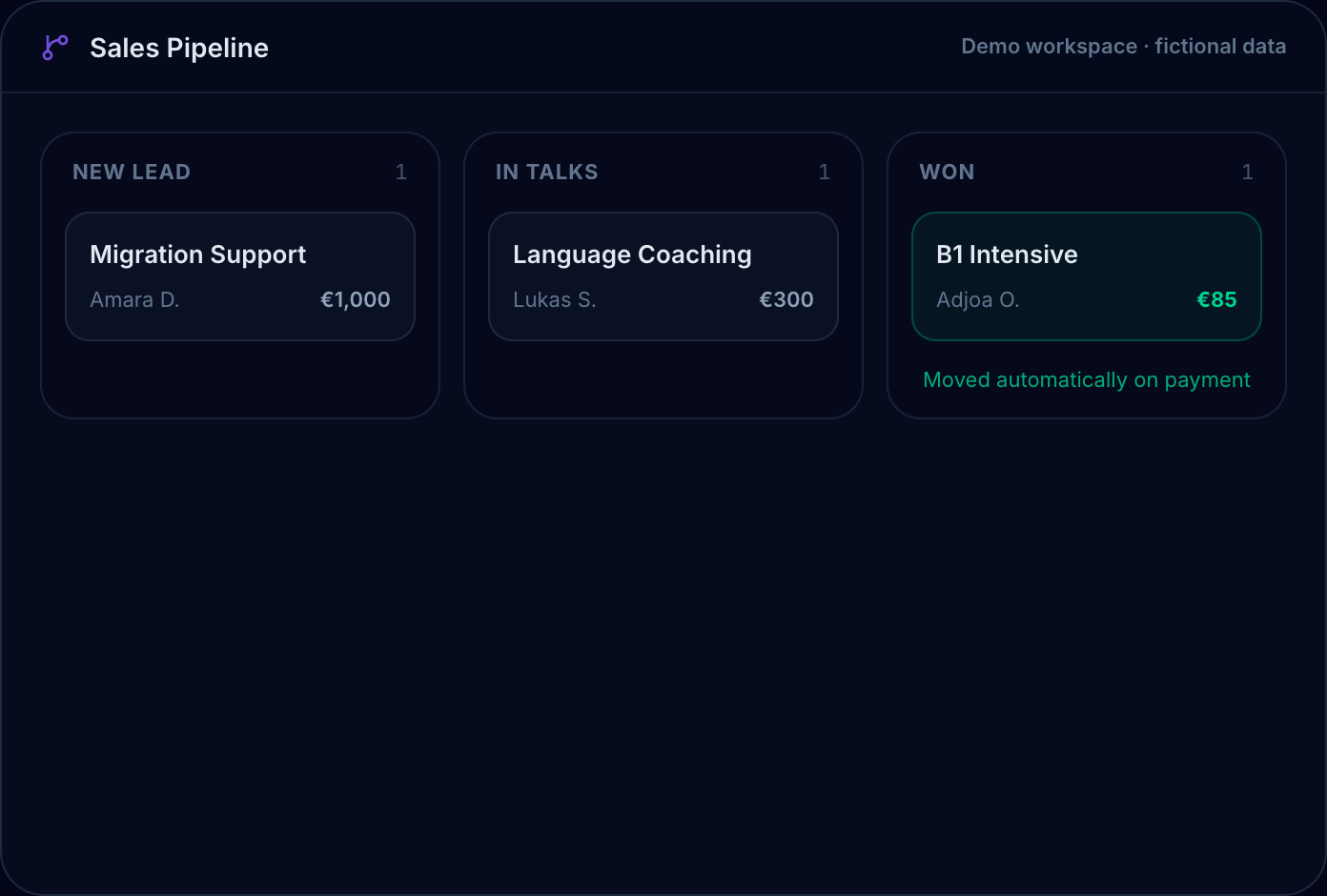Viewport: 1327px width, 896px height.
Task: Click the €300 deal value
Action: 786,299
